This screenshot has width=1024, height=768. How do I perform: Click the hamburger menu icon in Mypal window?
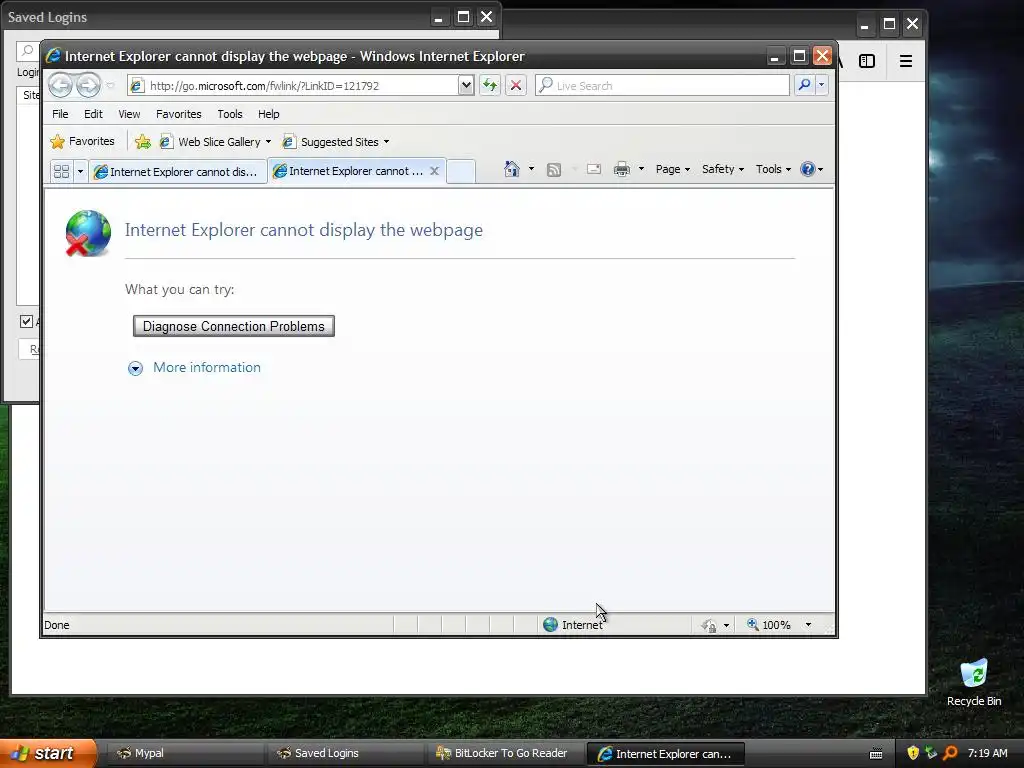[906, 61]
